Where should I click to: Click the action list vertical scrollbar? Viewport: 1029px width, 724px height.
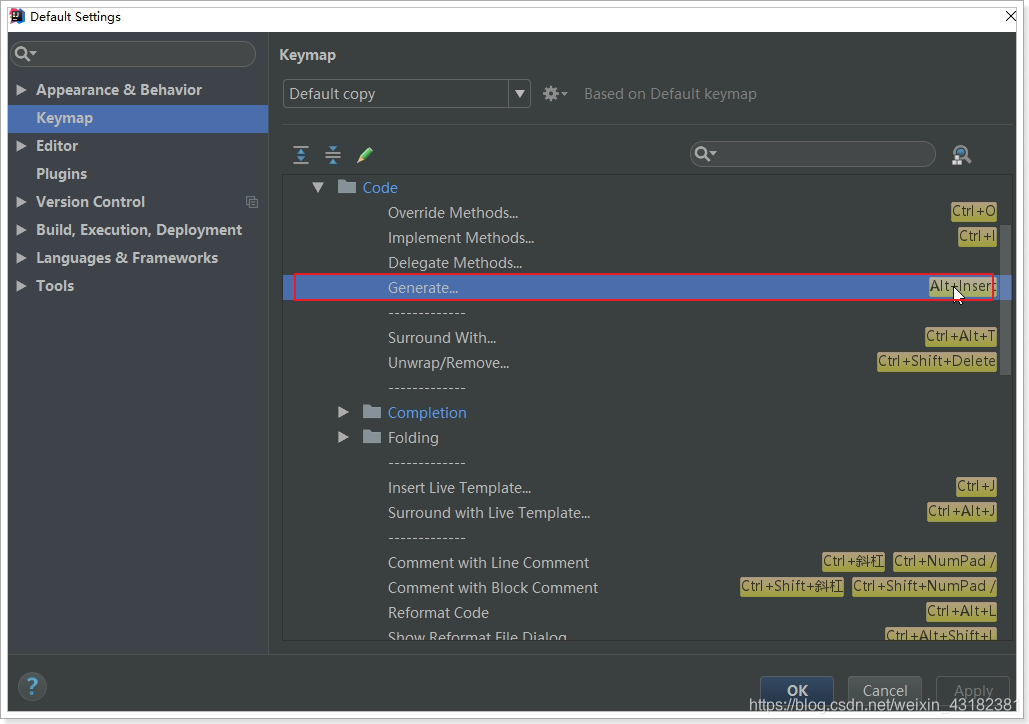1005,299
